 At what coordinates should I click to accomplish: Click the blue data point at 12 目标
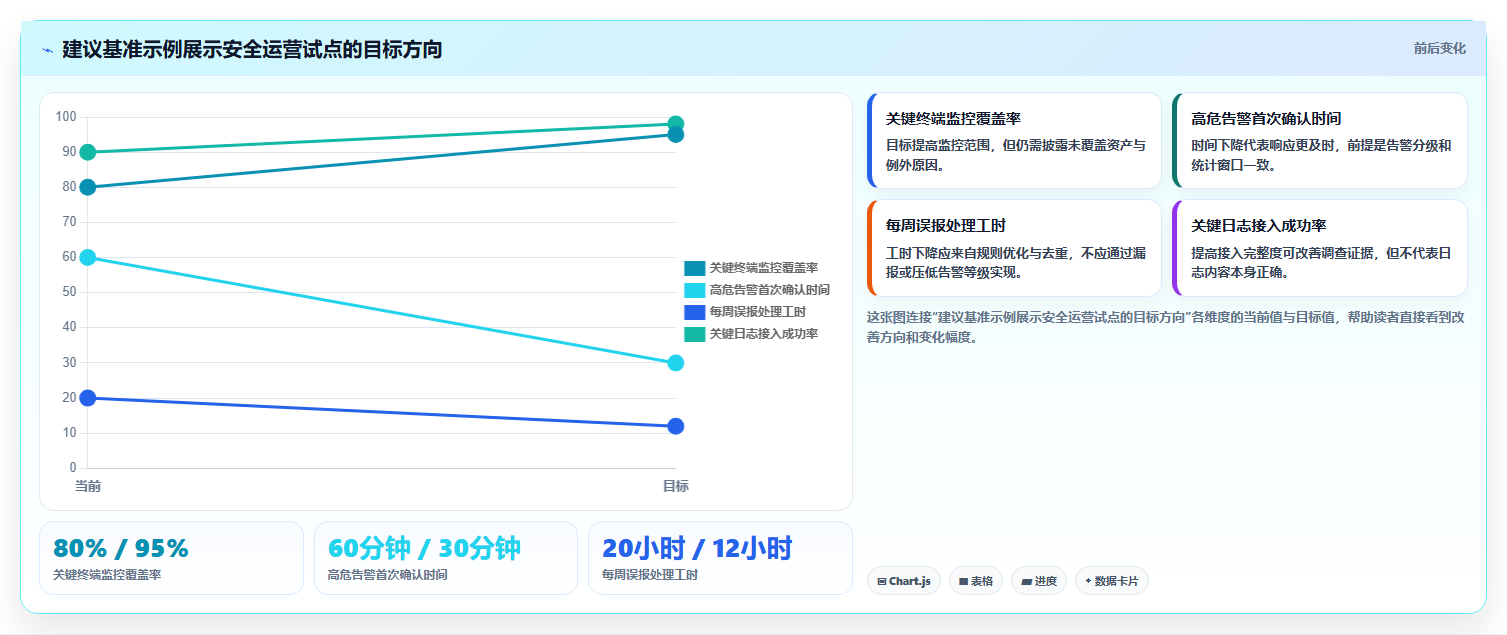tap(676, 426)
